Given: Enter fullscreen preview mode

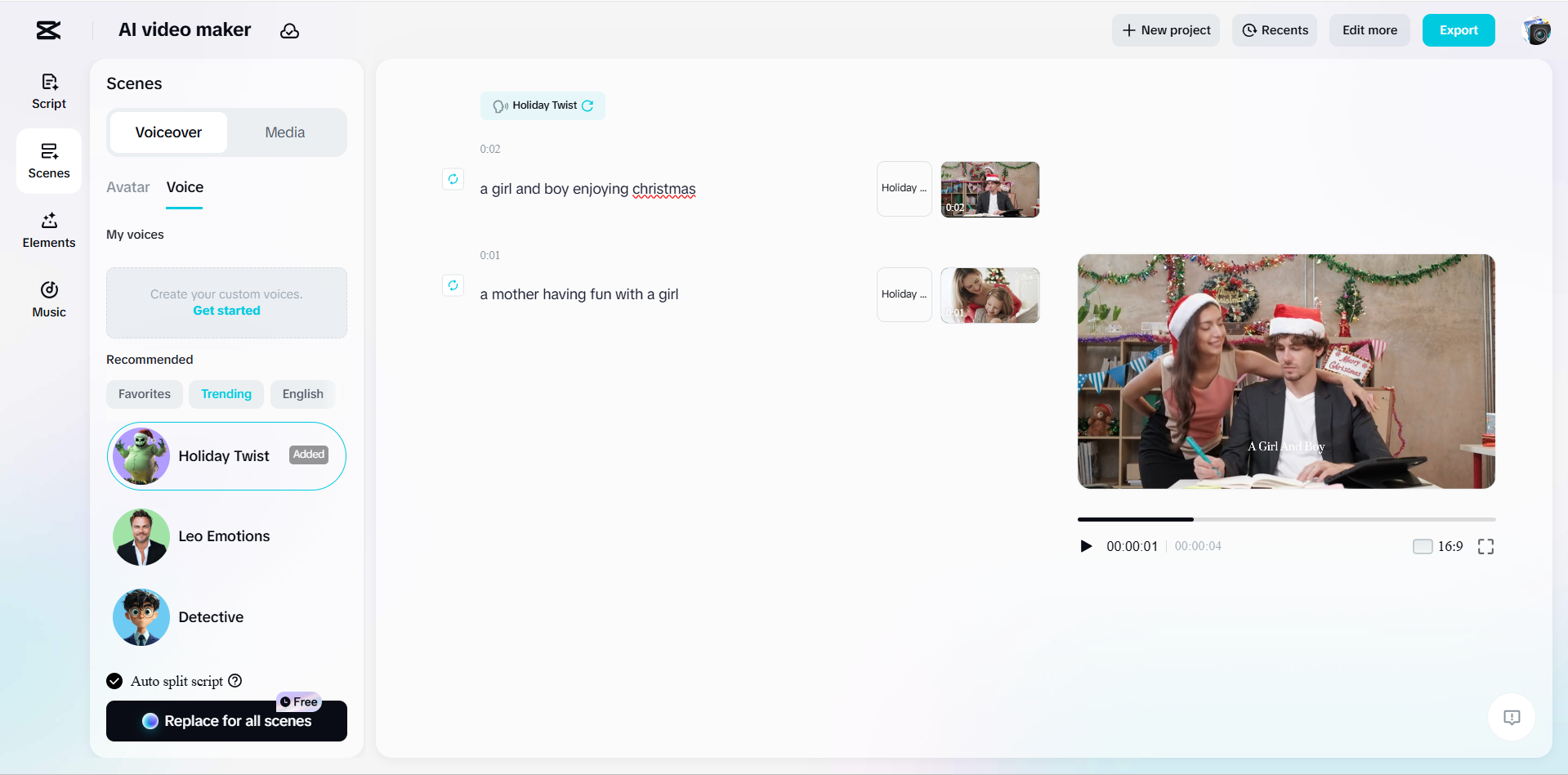Looking at the screenshot, I should point(1486,546).
